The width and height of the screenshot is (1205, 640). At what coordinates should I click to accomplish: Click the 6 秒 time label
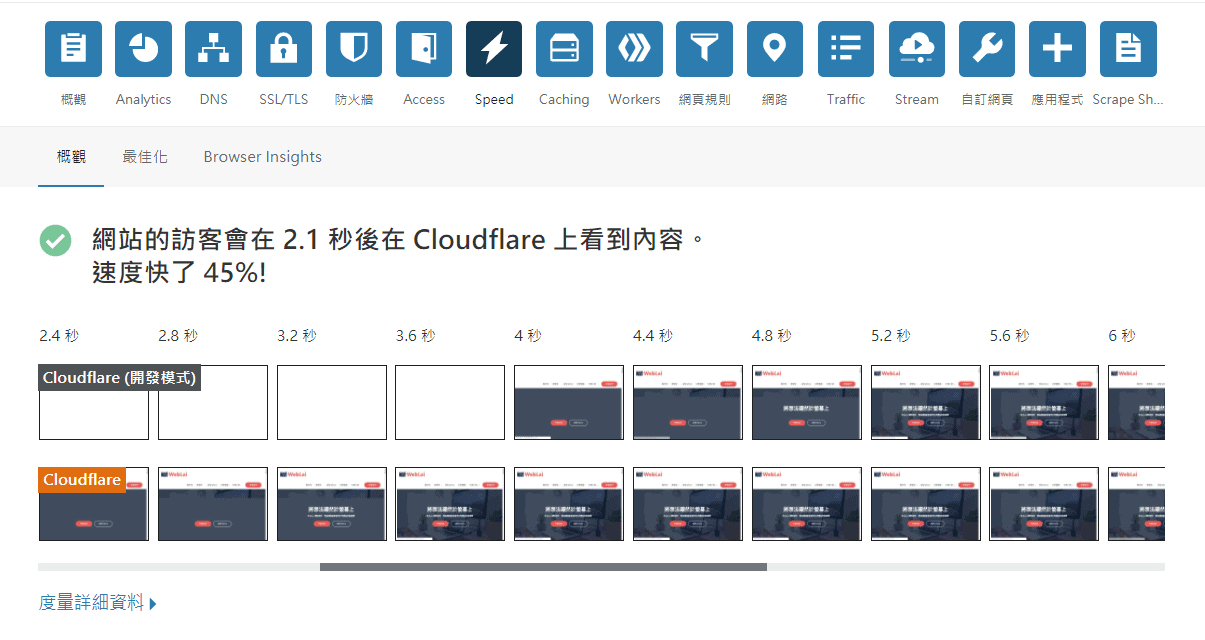pos(1122,336)
